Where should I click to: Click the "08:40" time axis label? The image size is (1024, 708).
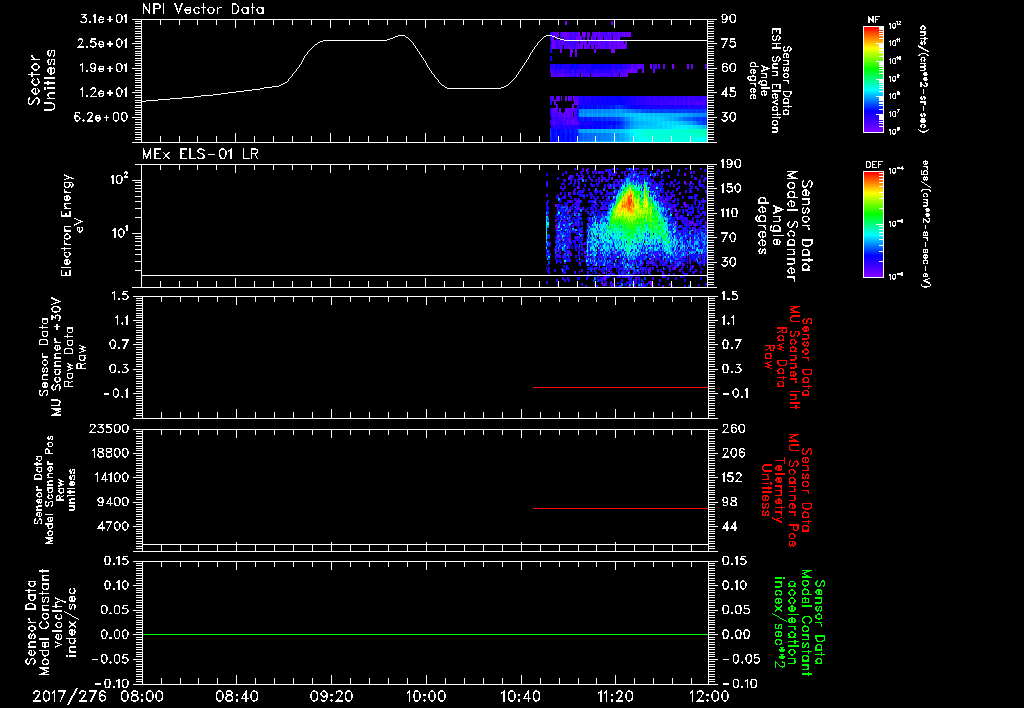236,696
